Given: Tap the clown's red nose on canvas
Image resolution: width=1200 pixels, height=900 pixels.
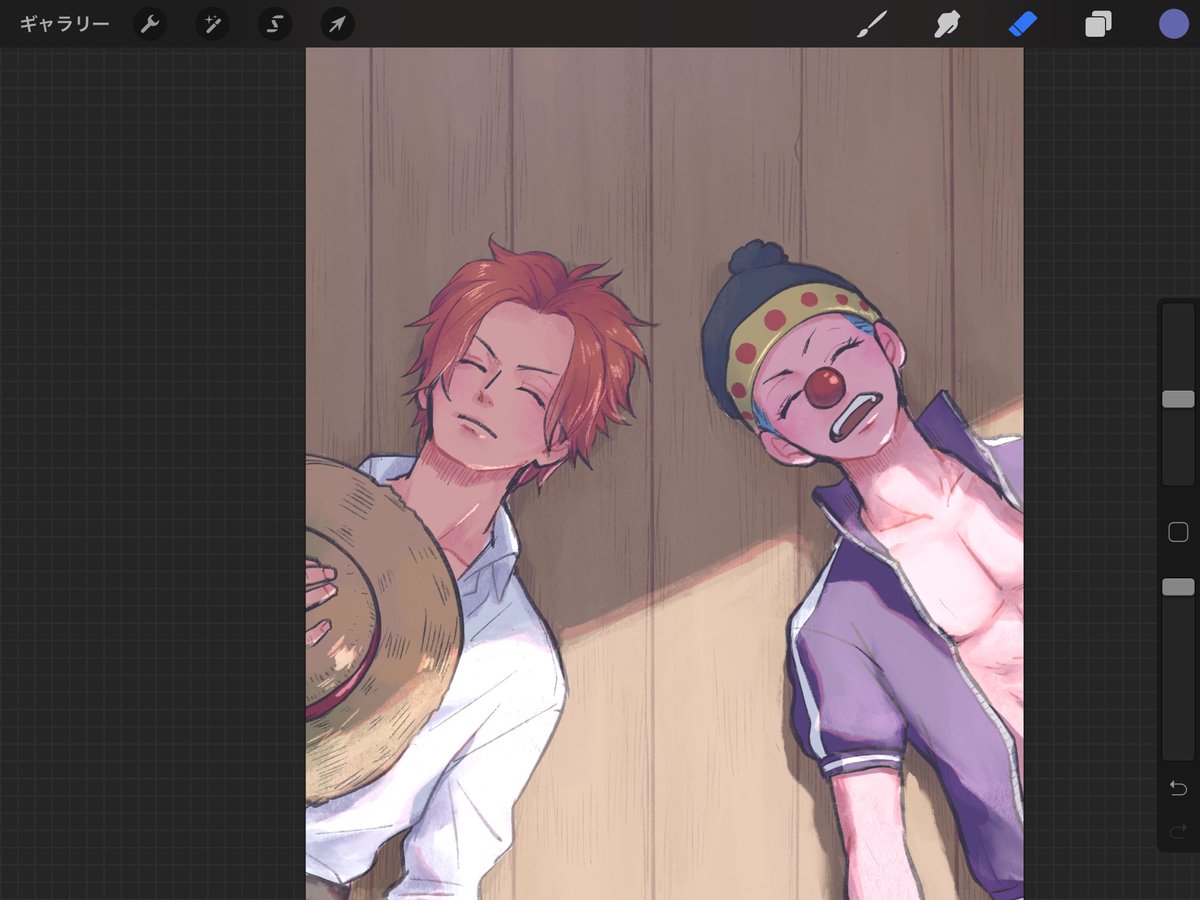Looking at the screenshot, I should [x=824, y=387].
